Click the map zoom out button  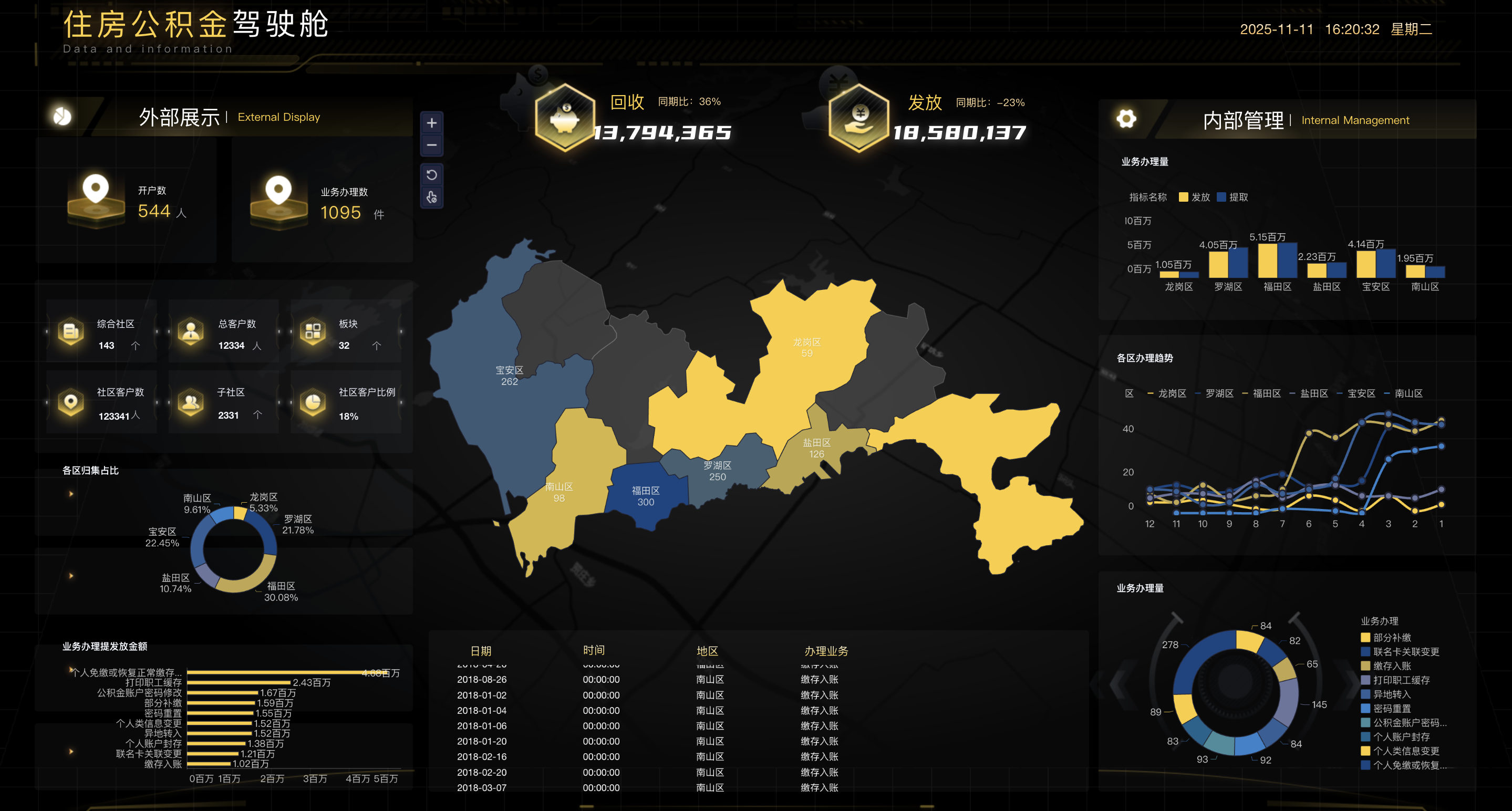pyautogui.click(x=431, y=145)
